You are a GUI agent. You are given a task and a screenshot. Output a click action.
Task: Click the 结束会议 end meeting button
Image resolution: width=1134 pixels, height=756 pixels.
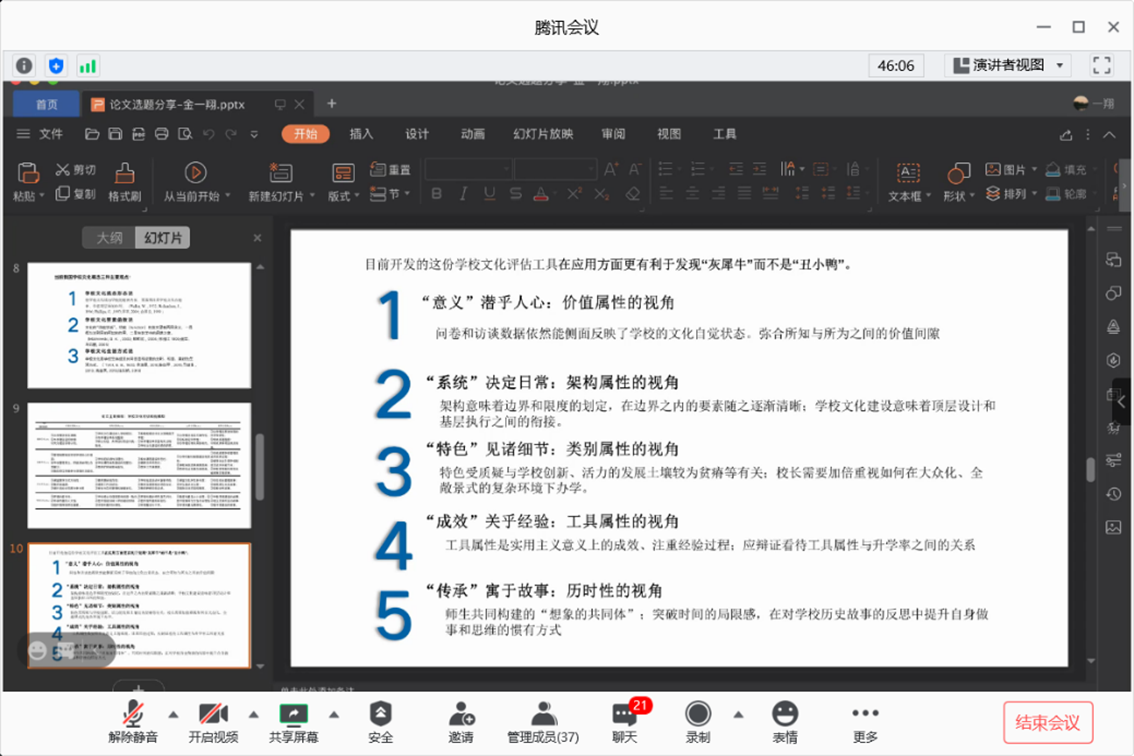point(1048,722)
